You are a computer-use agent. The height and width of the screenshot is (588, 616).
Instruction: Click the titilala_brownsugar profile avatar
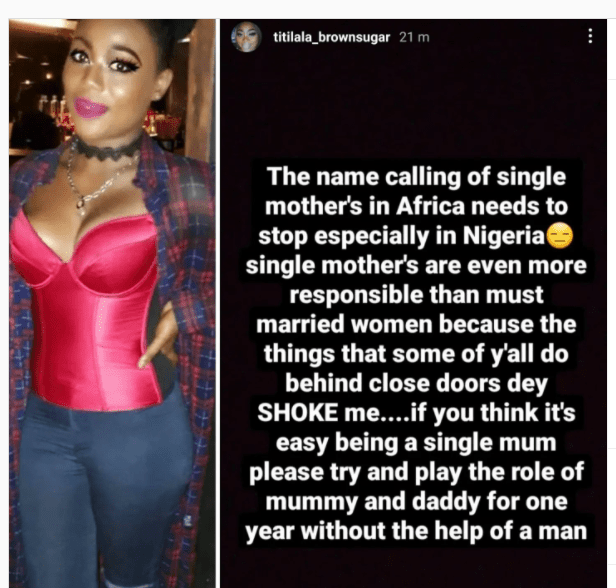tap(246, 37)
